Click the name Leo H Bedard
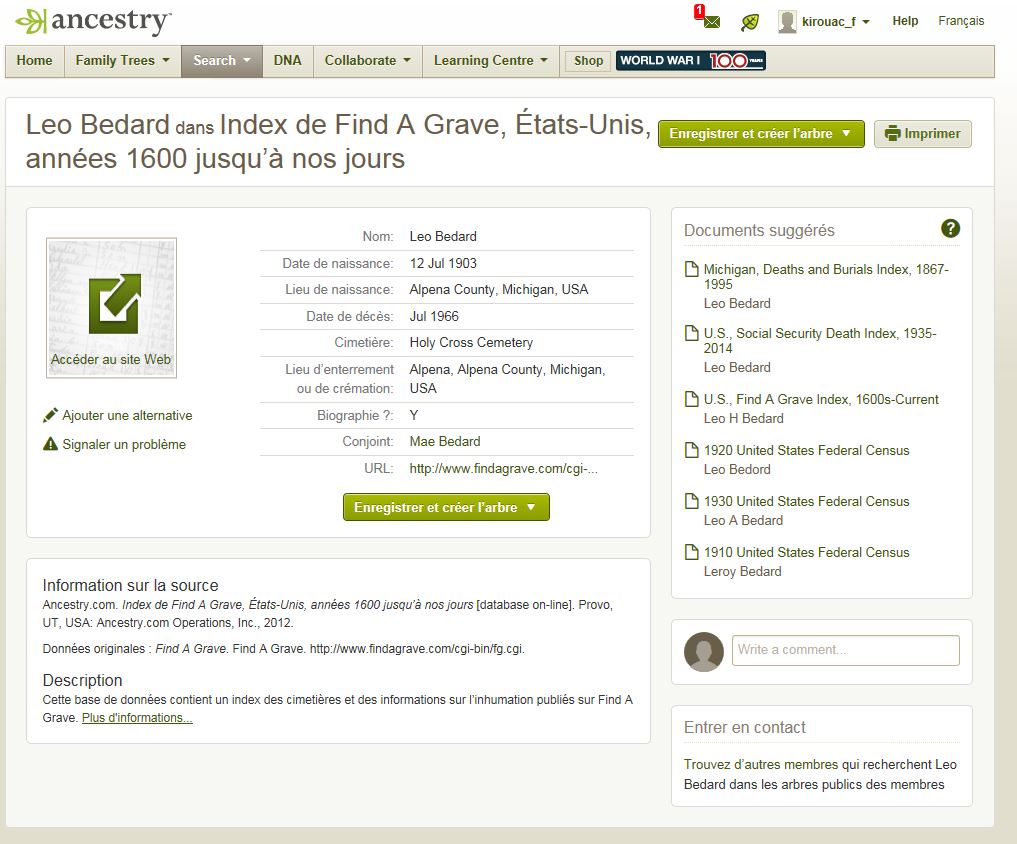Viewport: 1017px width, 844px height. (x=743, y=418)
